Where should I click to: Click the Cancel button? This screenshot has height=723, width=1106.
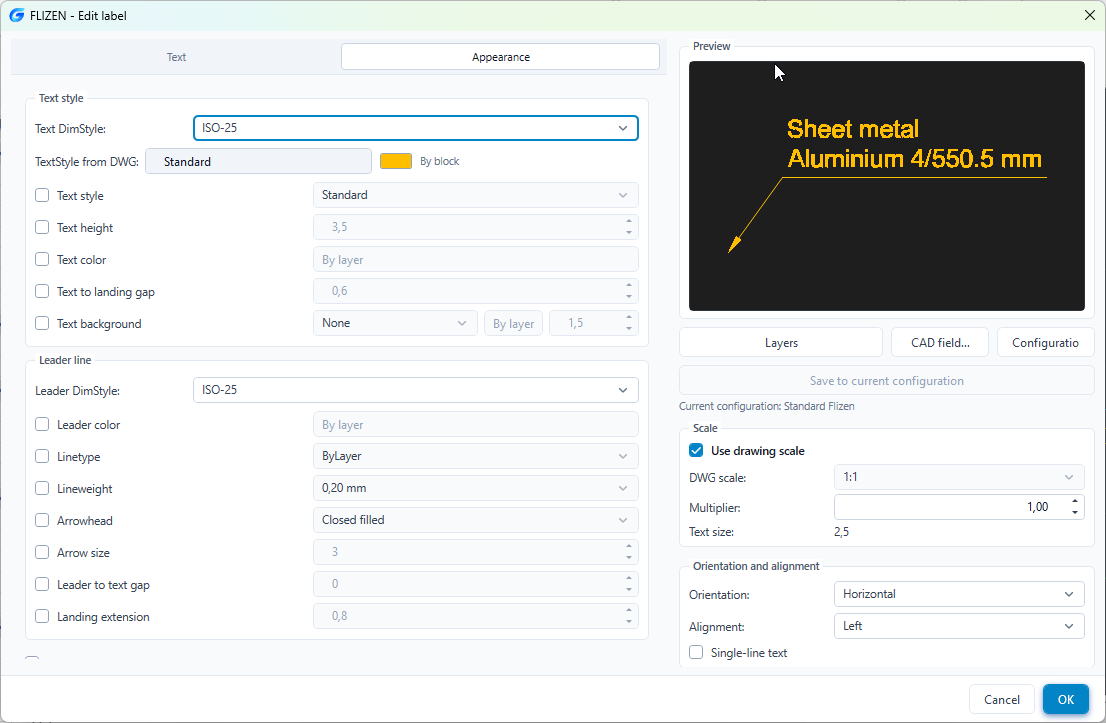(x=1002, y=700)
